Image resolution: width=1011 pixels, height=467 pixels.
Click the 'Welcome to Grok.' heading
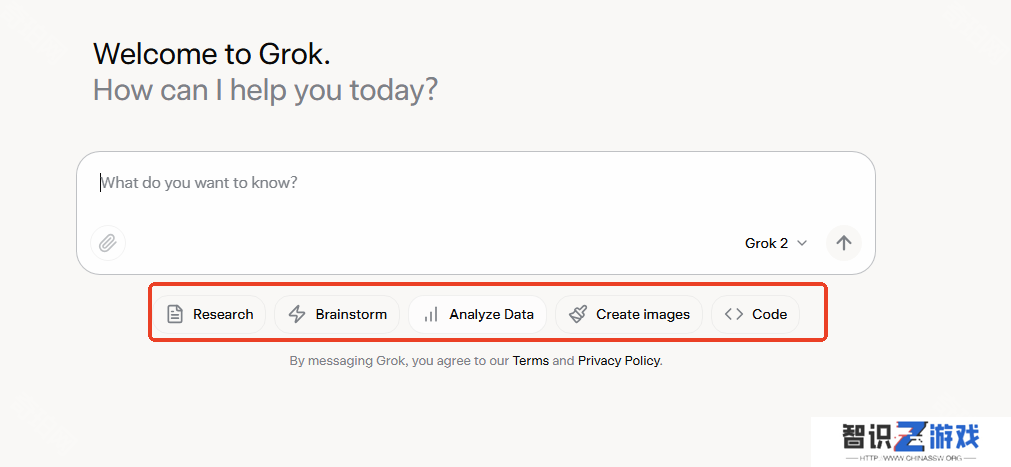(212, 54)
